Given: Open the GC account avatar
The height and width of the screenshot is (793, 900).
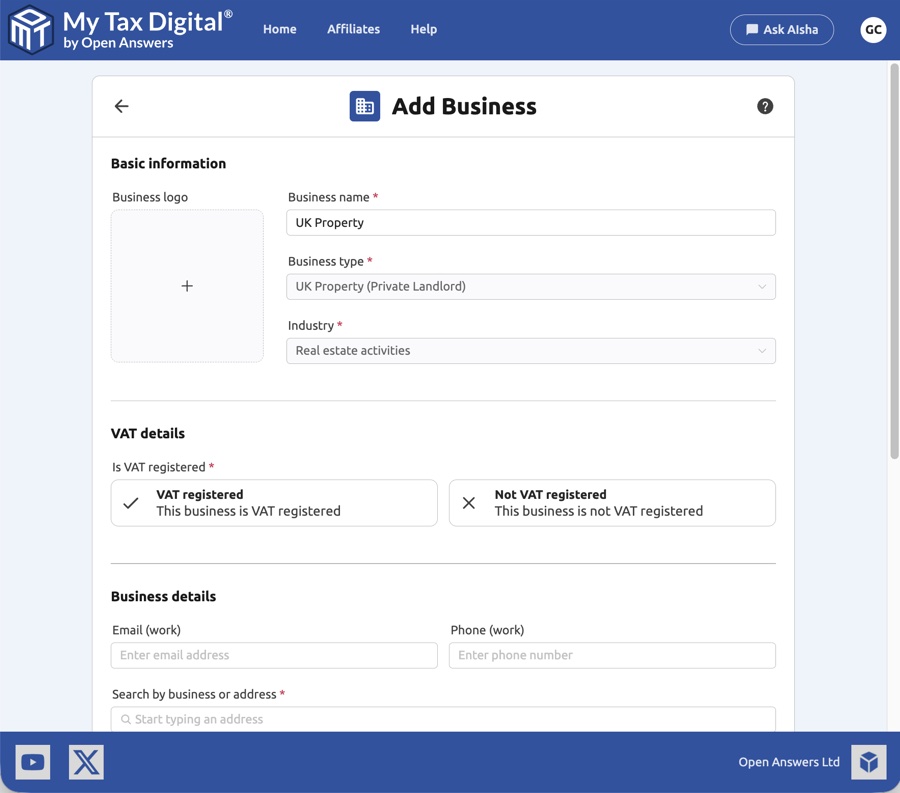Looking at the screenshot, I should click(873, 29).
